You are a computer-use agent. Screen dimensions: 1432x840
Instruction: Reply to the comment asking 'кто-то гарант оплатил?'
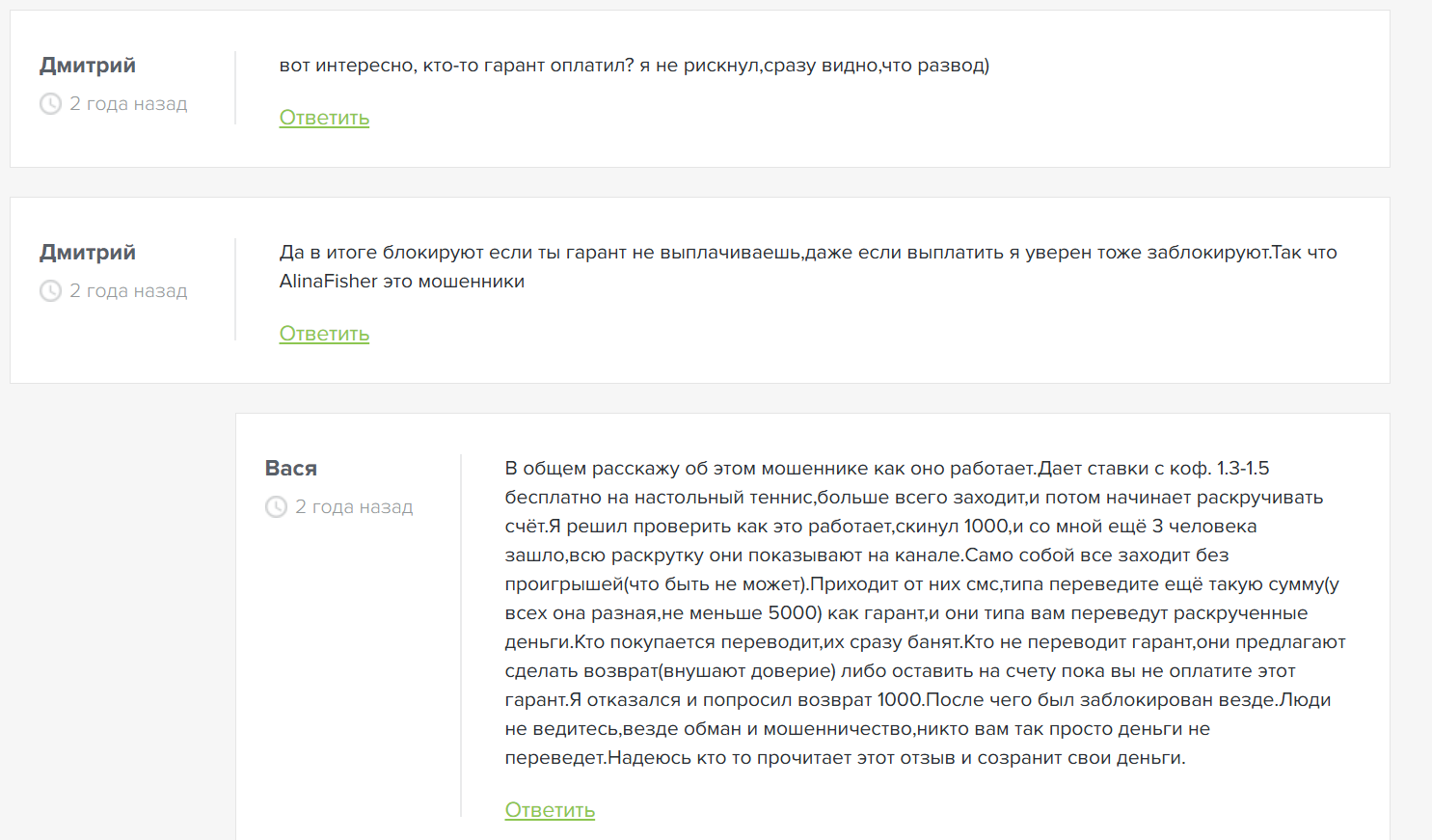point(324,118)
